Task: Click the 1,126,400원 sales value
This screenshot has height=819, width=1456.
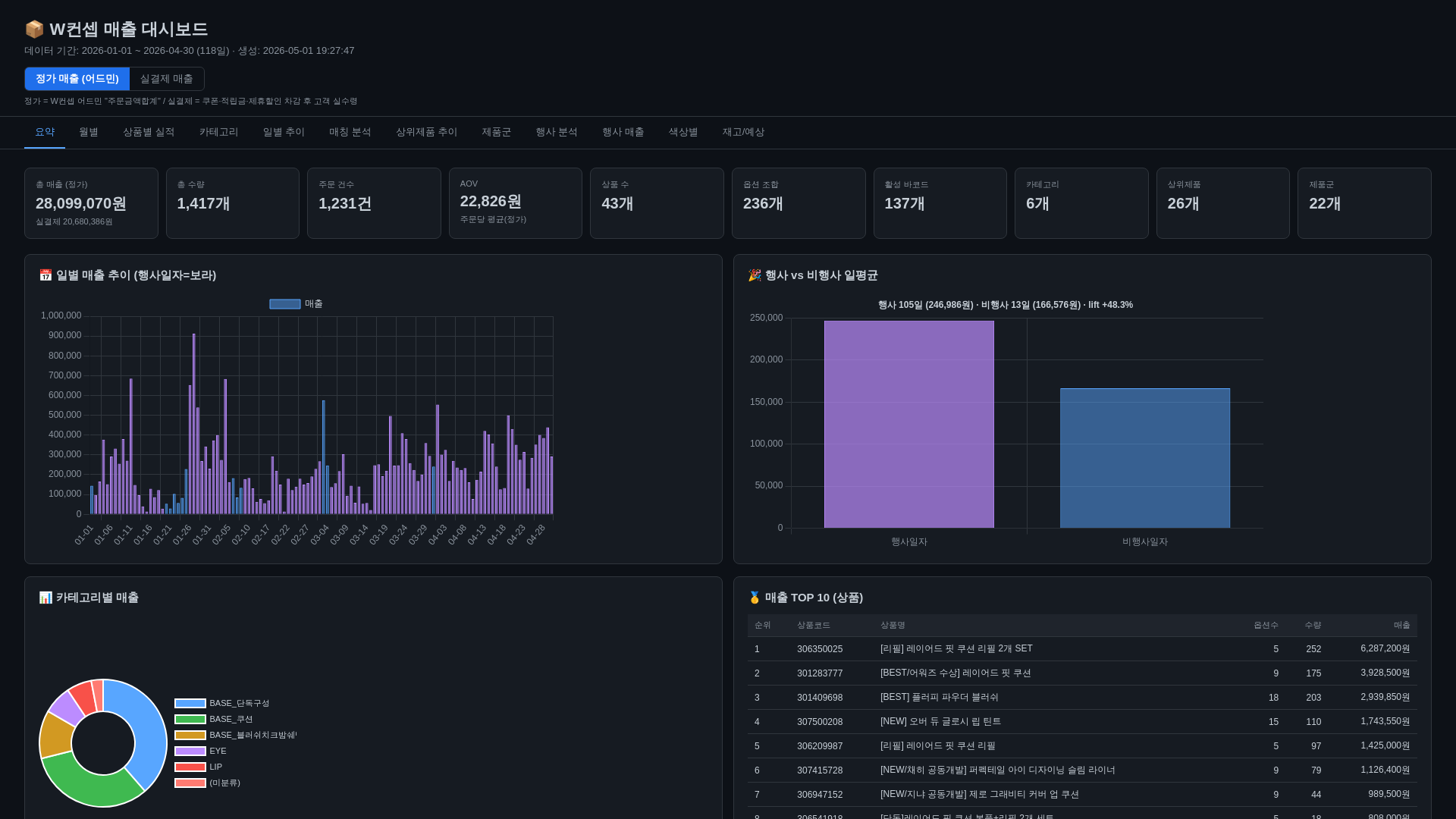Action: (x=1385, y=770)
